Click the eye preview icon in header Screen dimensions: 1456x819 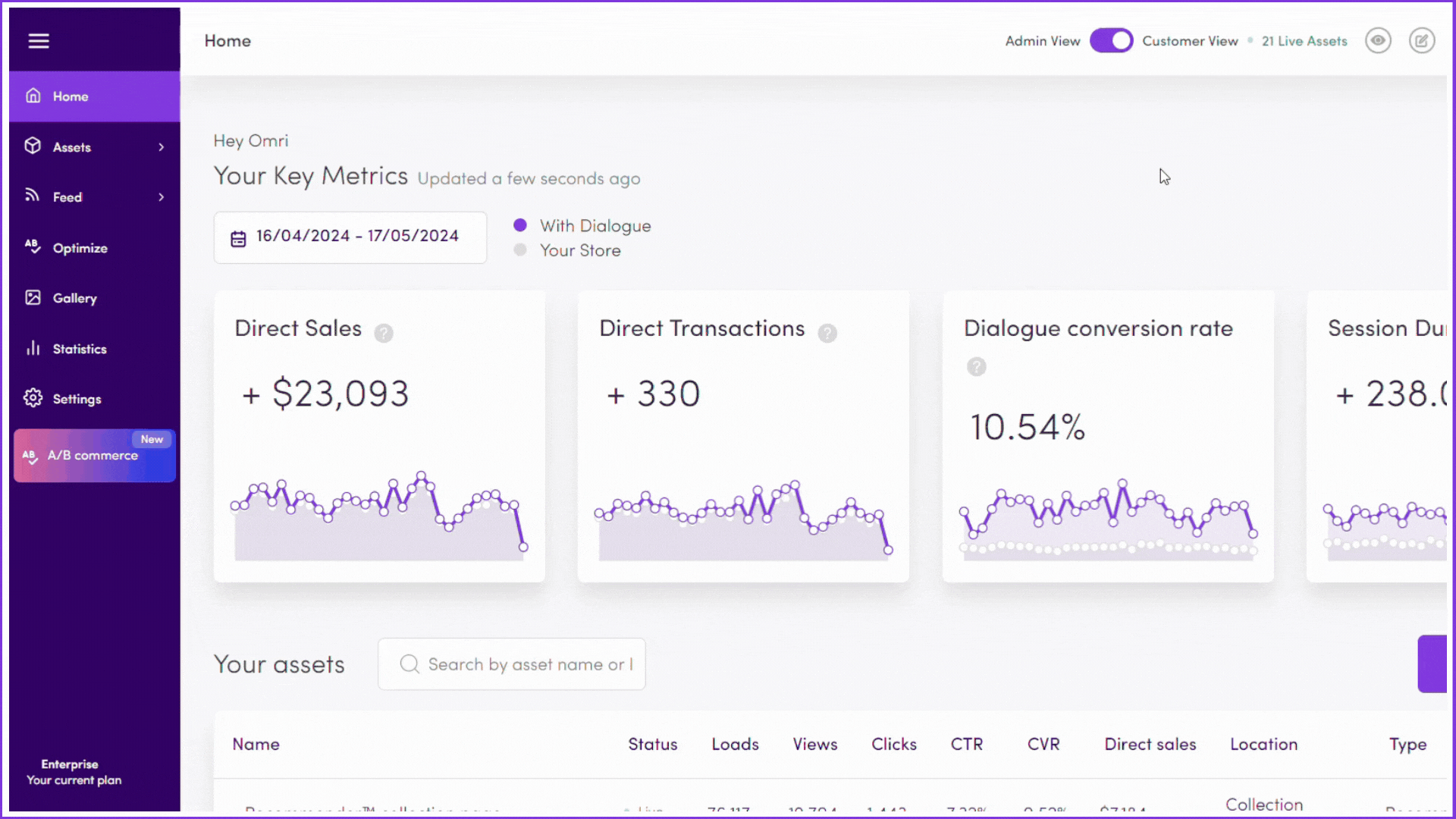click(x=1378, y=41)
